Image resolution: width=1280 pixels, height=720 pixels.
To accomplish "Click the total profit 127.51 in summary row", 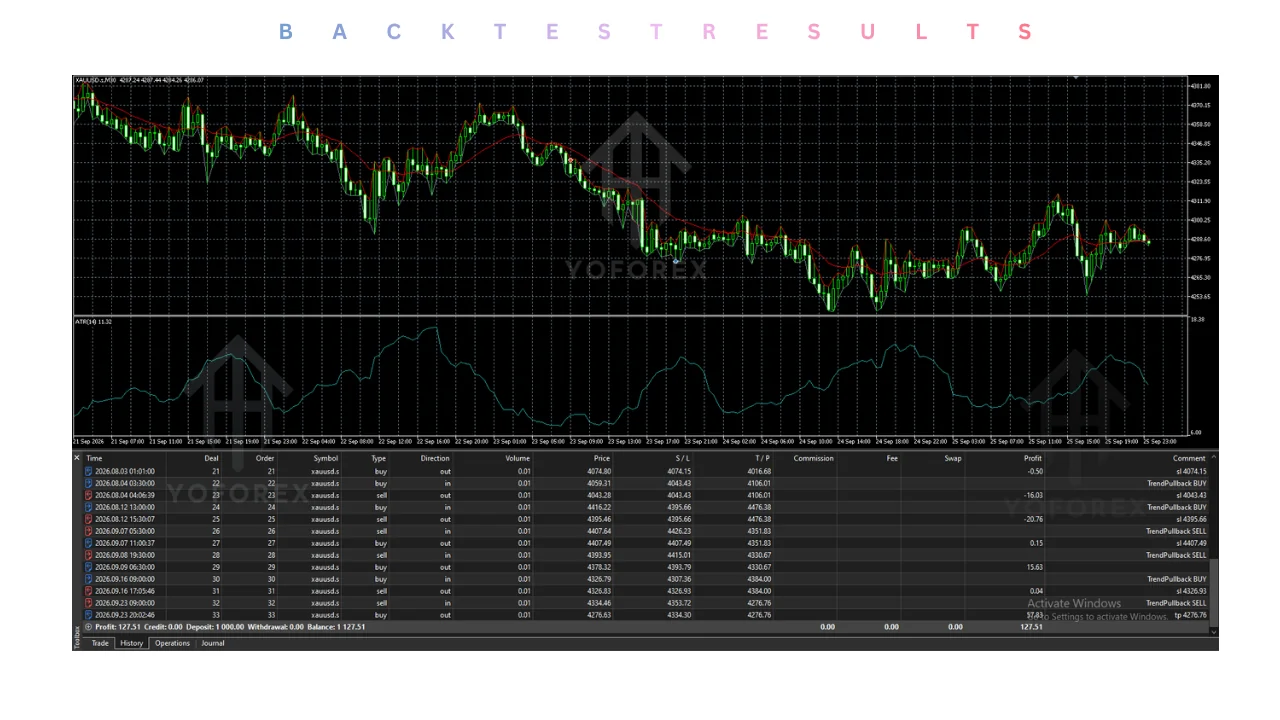I will (1031, 627).
